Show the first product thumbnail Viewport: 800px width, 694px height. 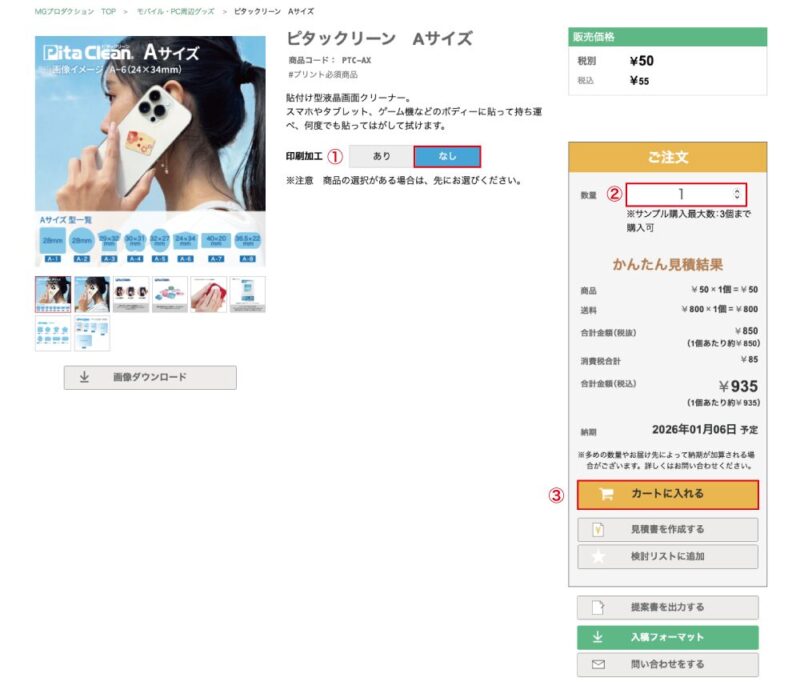tap(53, 295)
